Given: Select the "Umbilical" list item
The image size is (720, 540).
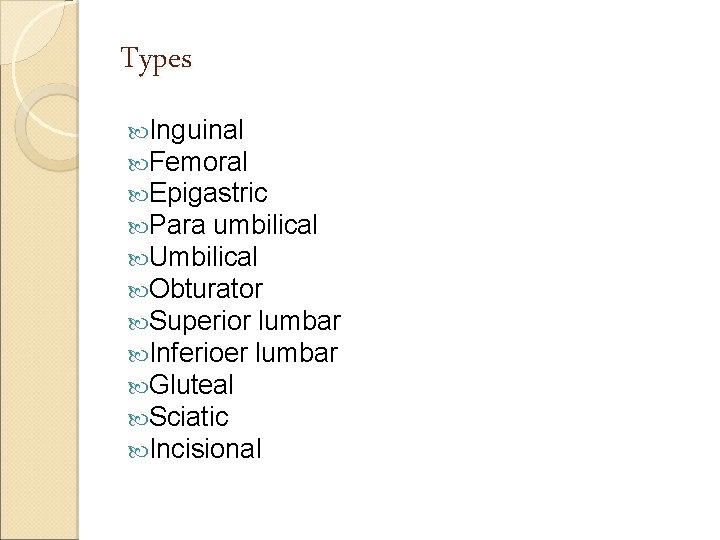Looking at the screenshot, I should point(206,258).
